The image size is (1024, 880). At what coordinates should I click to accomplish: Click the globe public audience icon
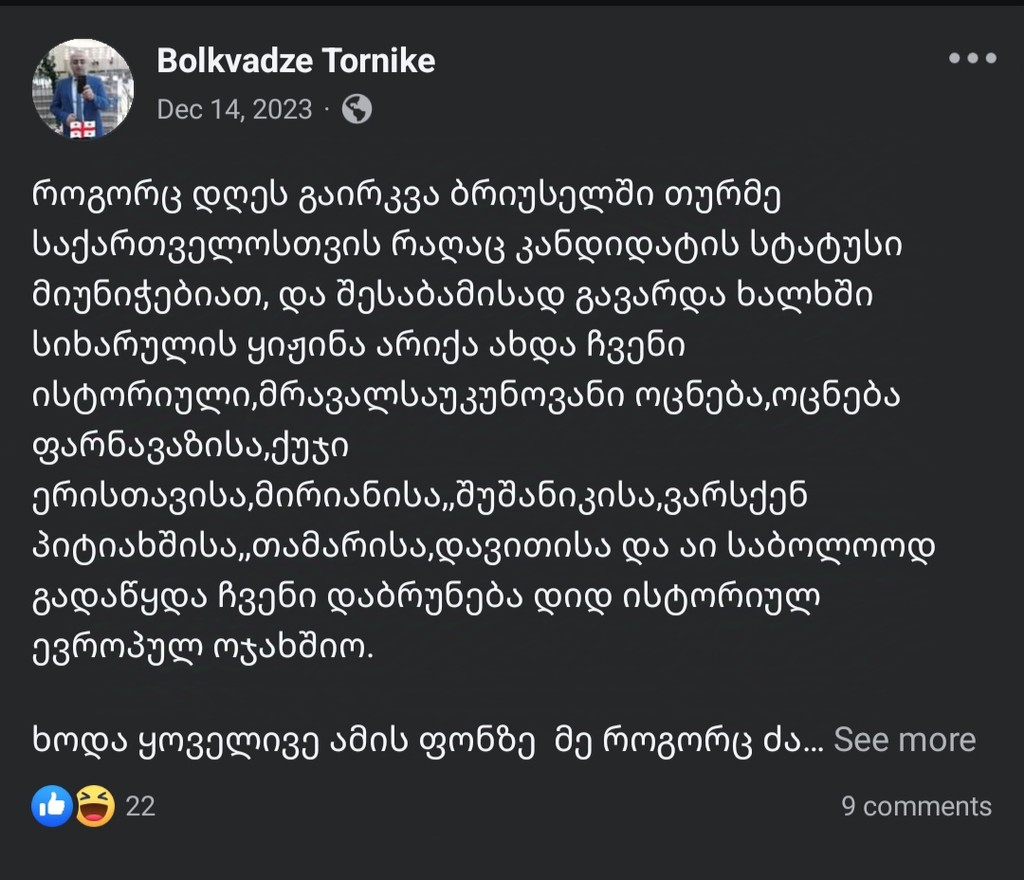(356, 109)
